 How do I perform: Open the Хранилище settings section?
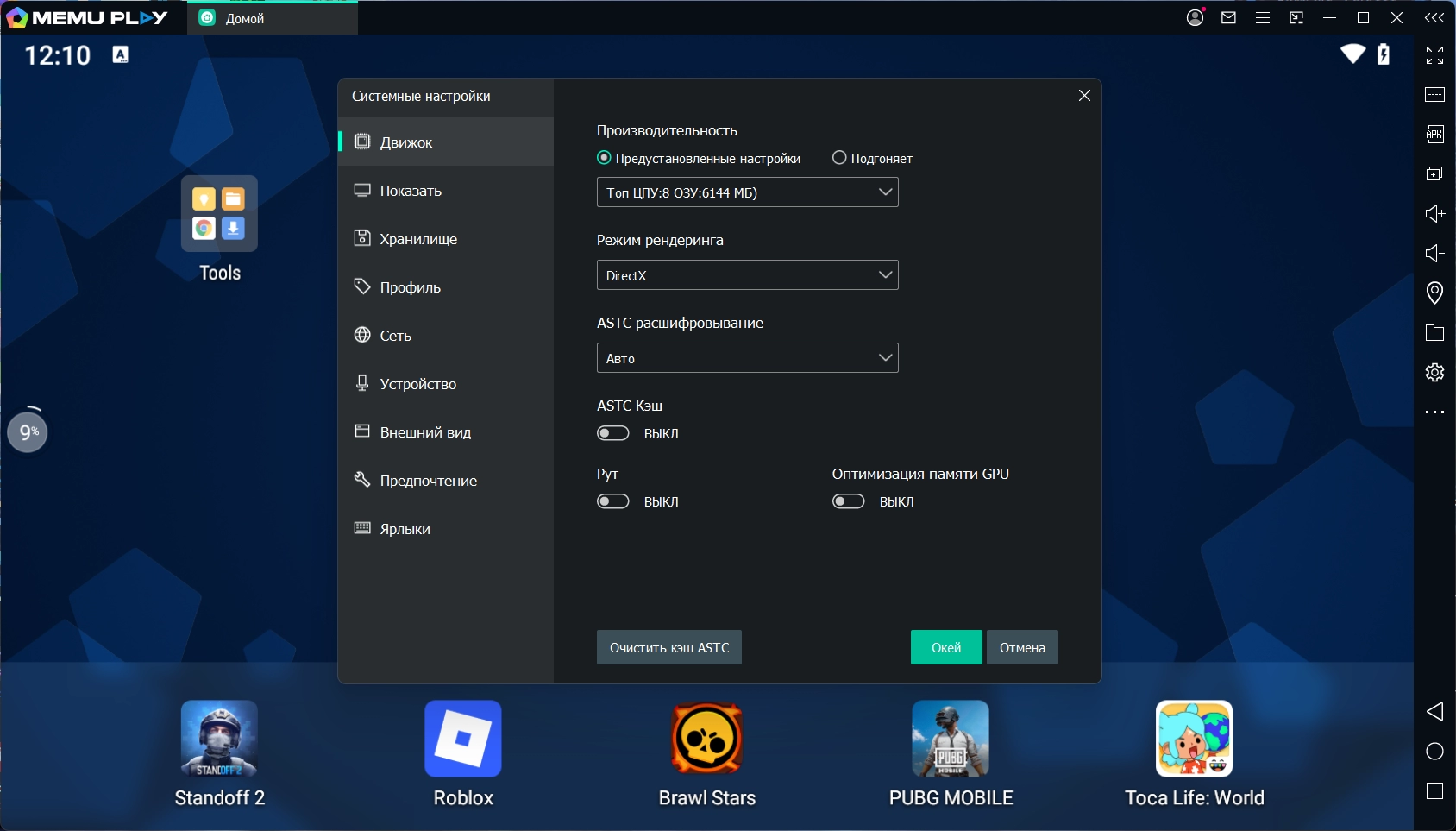click(x=446, y=239)
